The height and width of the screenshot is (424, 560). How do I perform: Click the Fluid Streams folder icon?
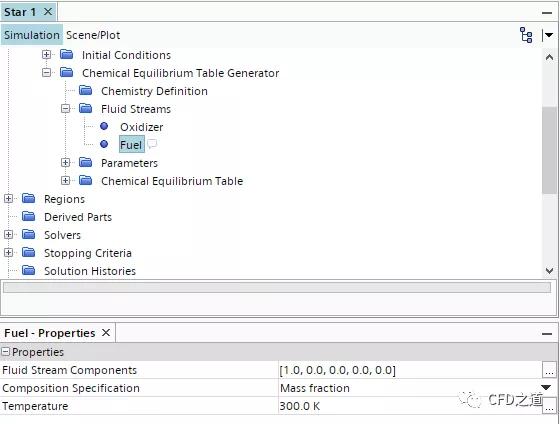tap(86, 108)
